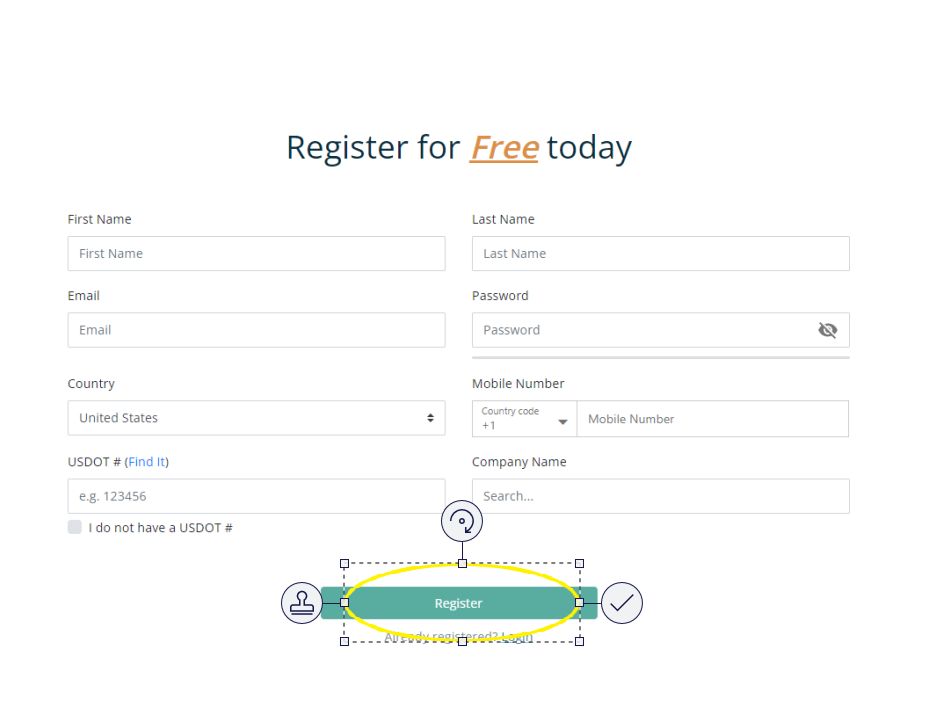The width and height of the screenshot is (937, 702).
Task: Click the stamp icon beside the annotation
Action: pos(302,603)
